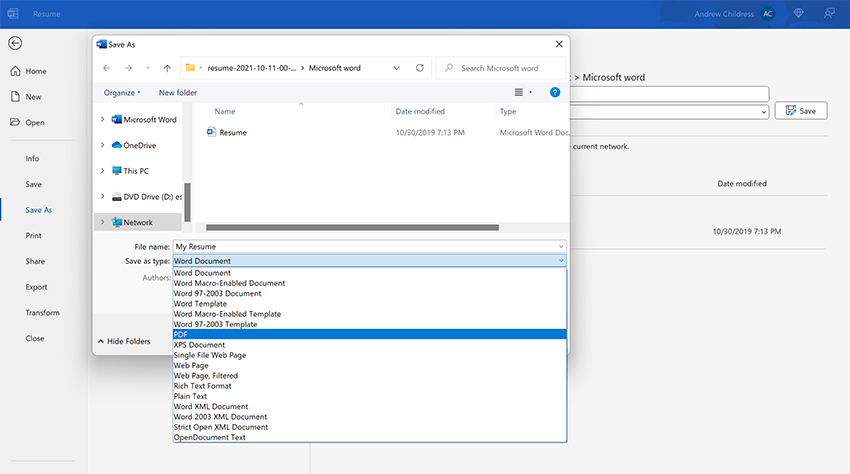The height and width of the screenshot is (474, 850).
Task: Open the Info page in sidebar
Action: (x=33, y=158)
